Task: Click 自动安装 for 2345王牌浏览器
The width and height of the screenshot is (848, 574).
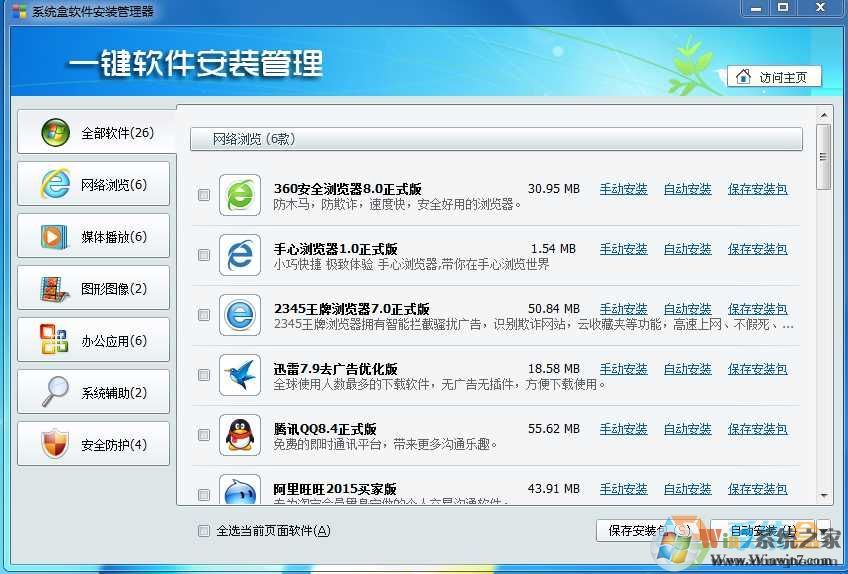Action: [x=687, y=309]
